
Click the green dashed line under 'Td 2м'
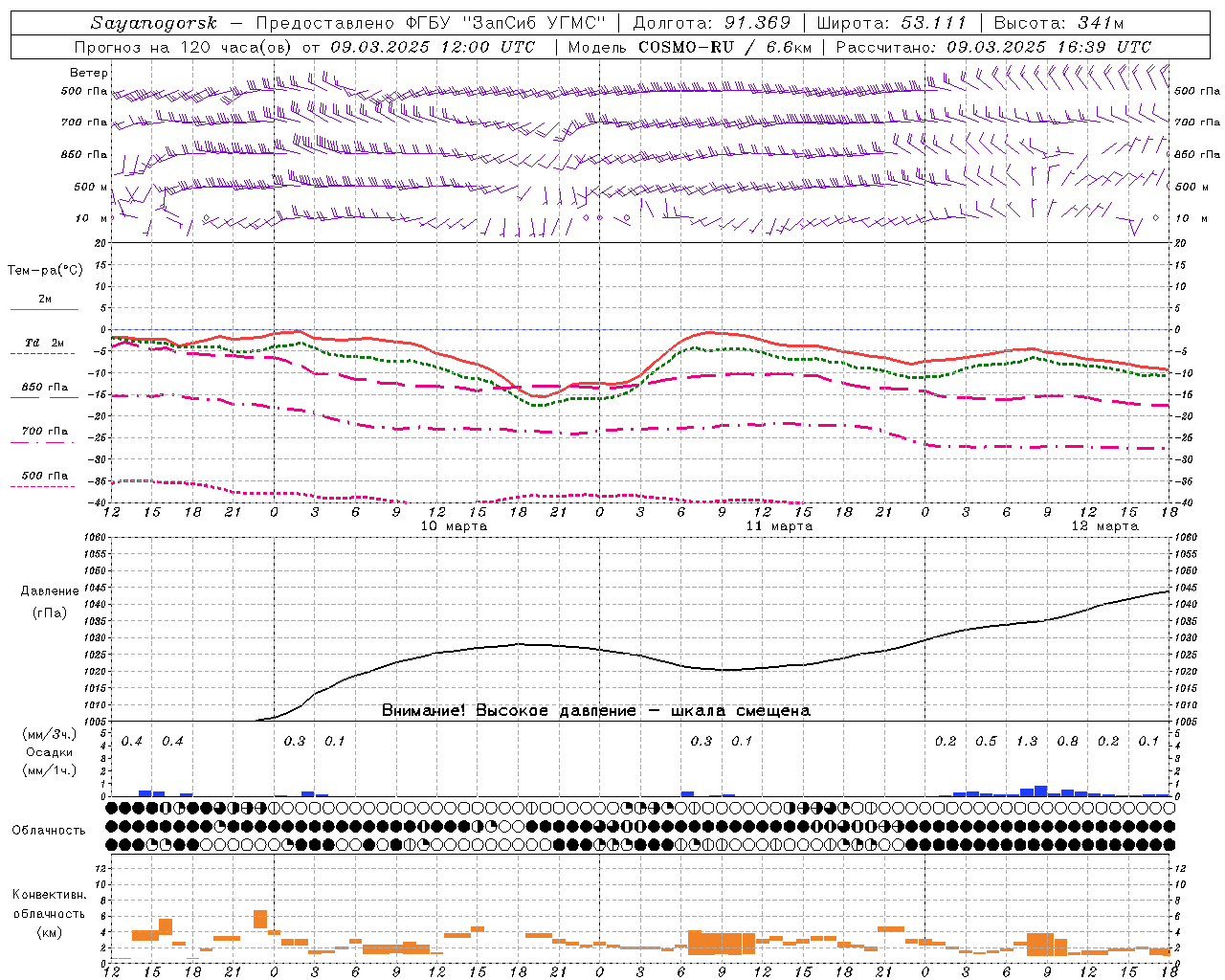point(44,353)
